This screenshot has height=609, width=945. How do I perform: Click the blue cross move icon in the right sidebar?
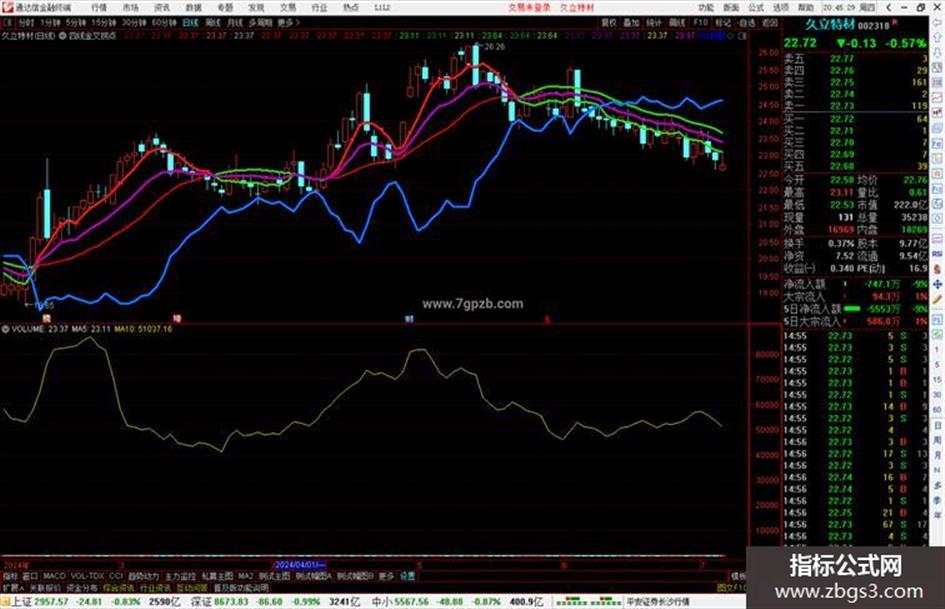click(x=937, y=284)
